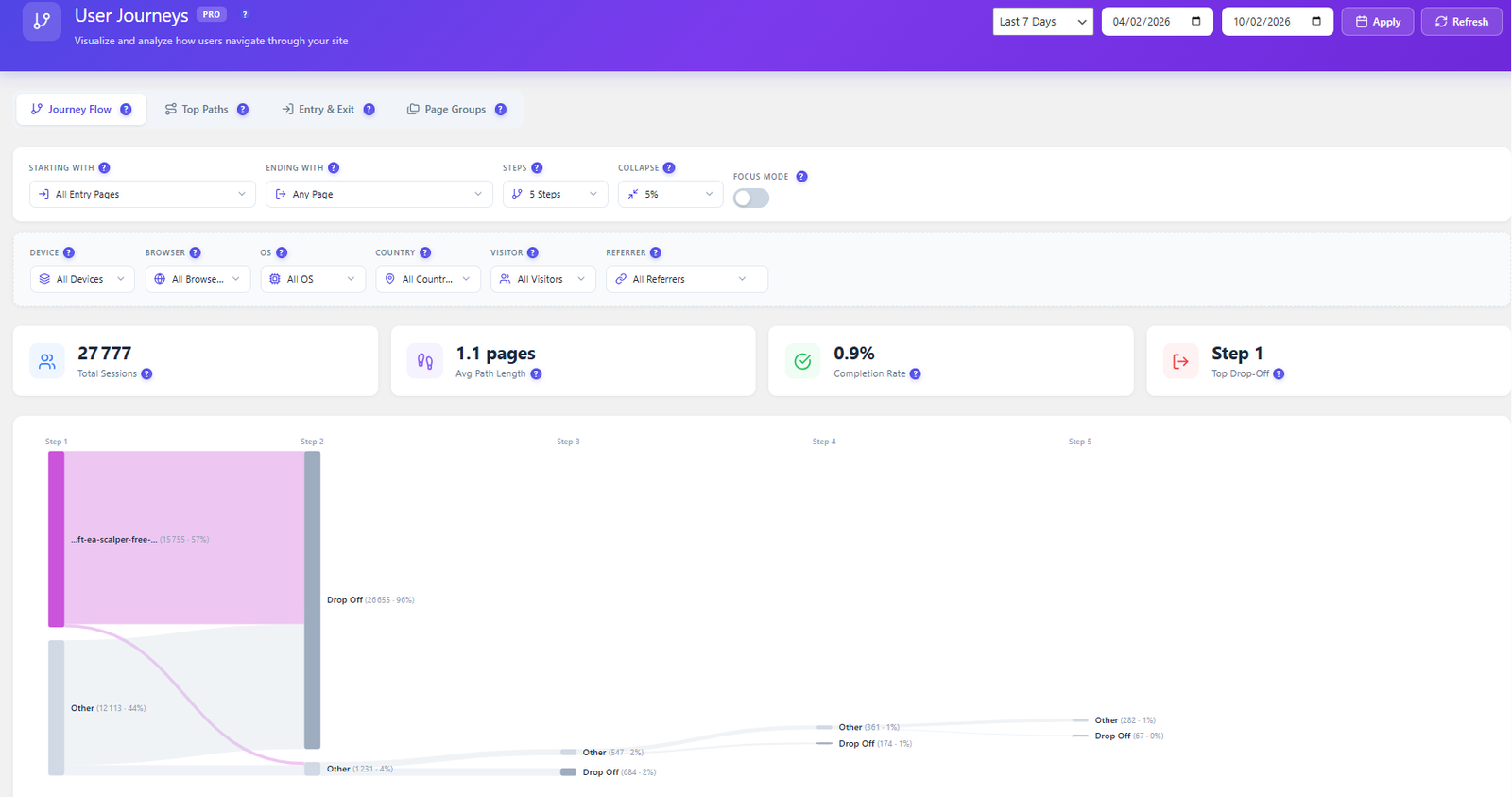1512x797 pixels.
Task: Expand the 5 Steps dropdown
Action: (555, 195)
